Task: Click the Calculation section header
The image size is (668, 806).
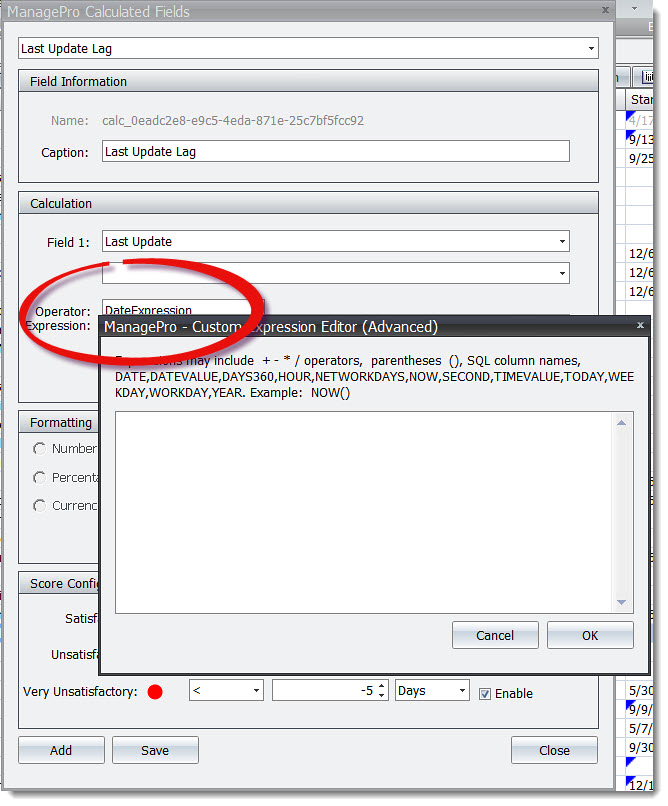Action: pos(308,204)
